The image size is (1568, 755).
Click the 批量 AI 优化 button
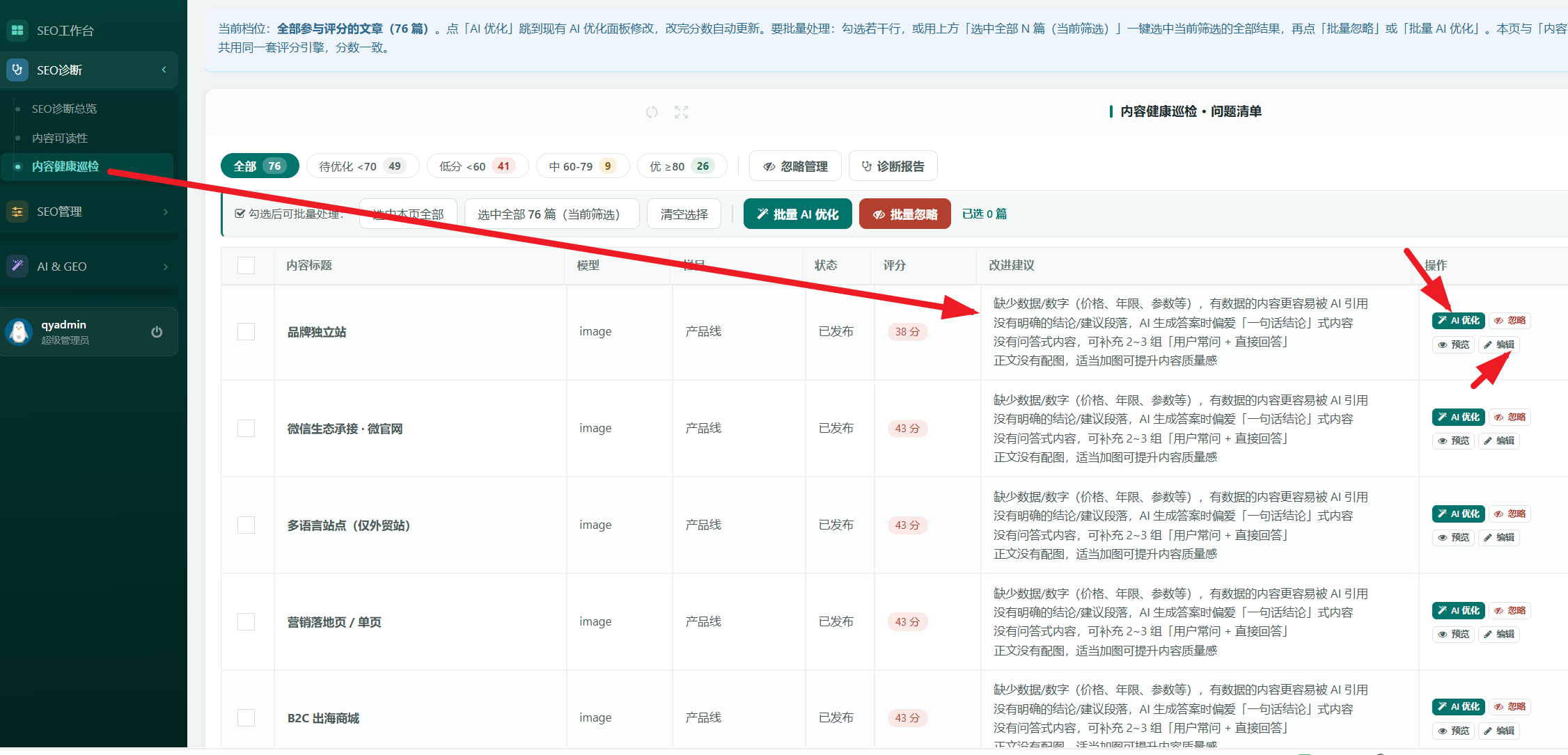pyautogui.click(x=798, y=214)
